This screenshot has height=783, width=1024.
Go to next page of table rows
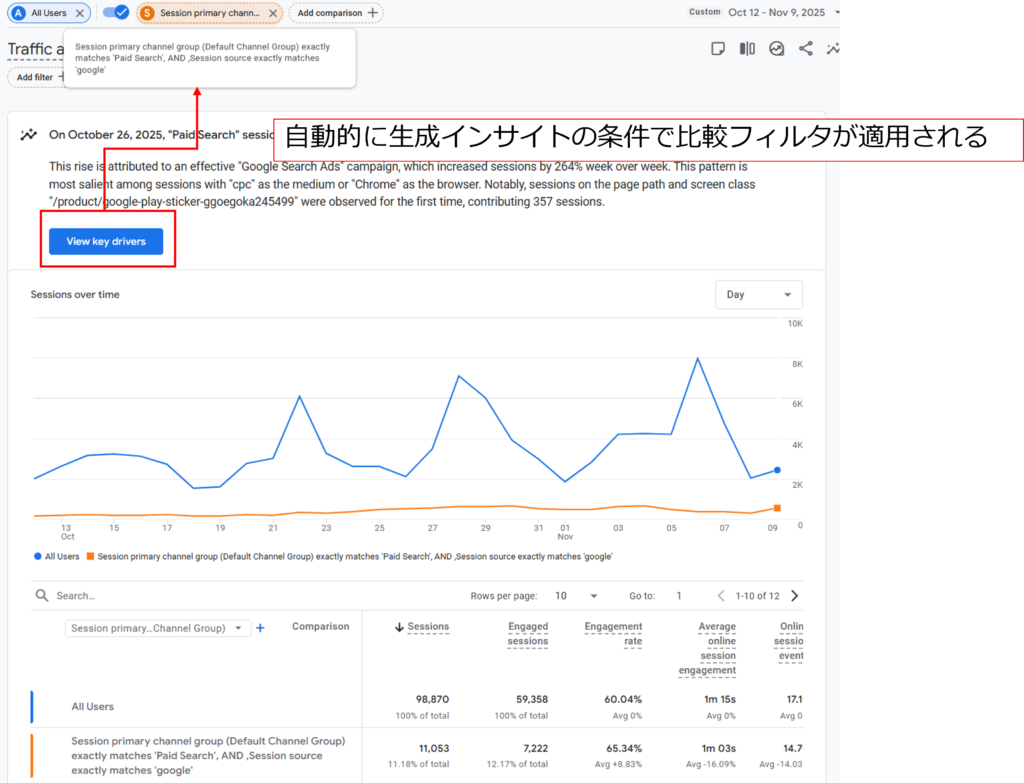click(795, 596)
